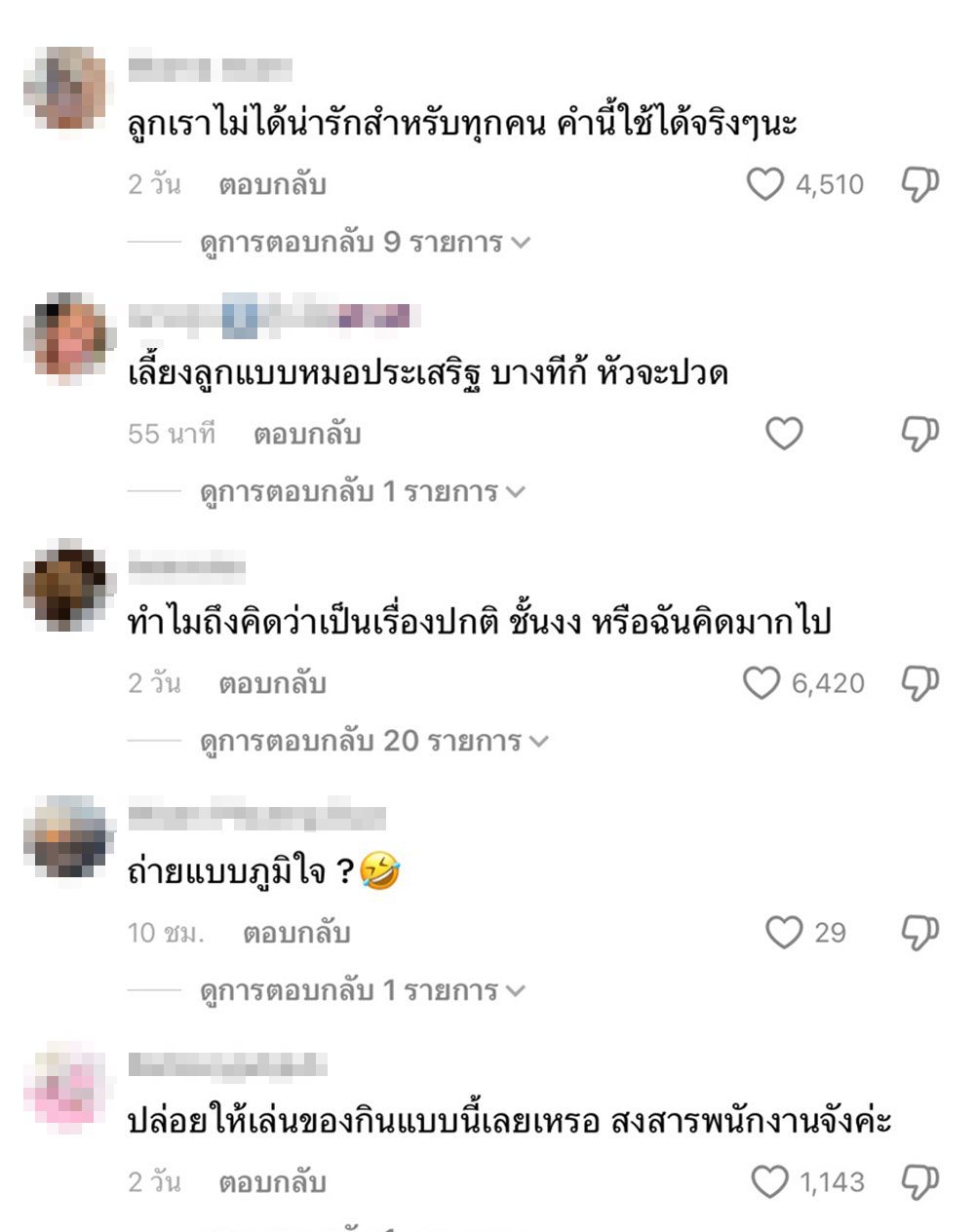
Task: Expand replies under the 55 นาที comment
Action: 363,492
